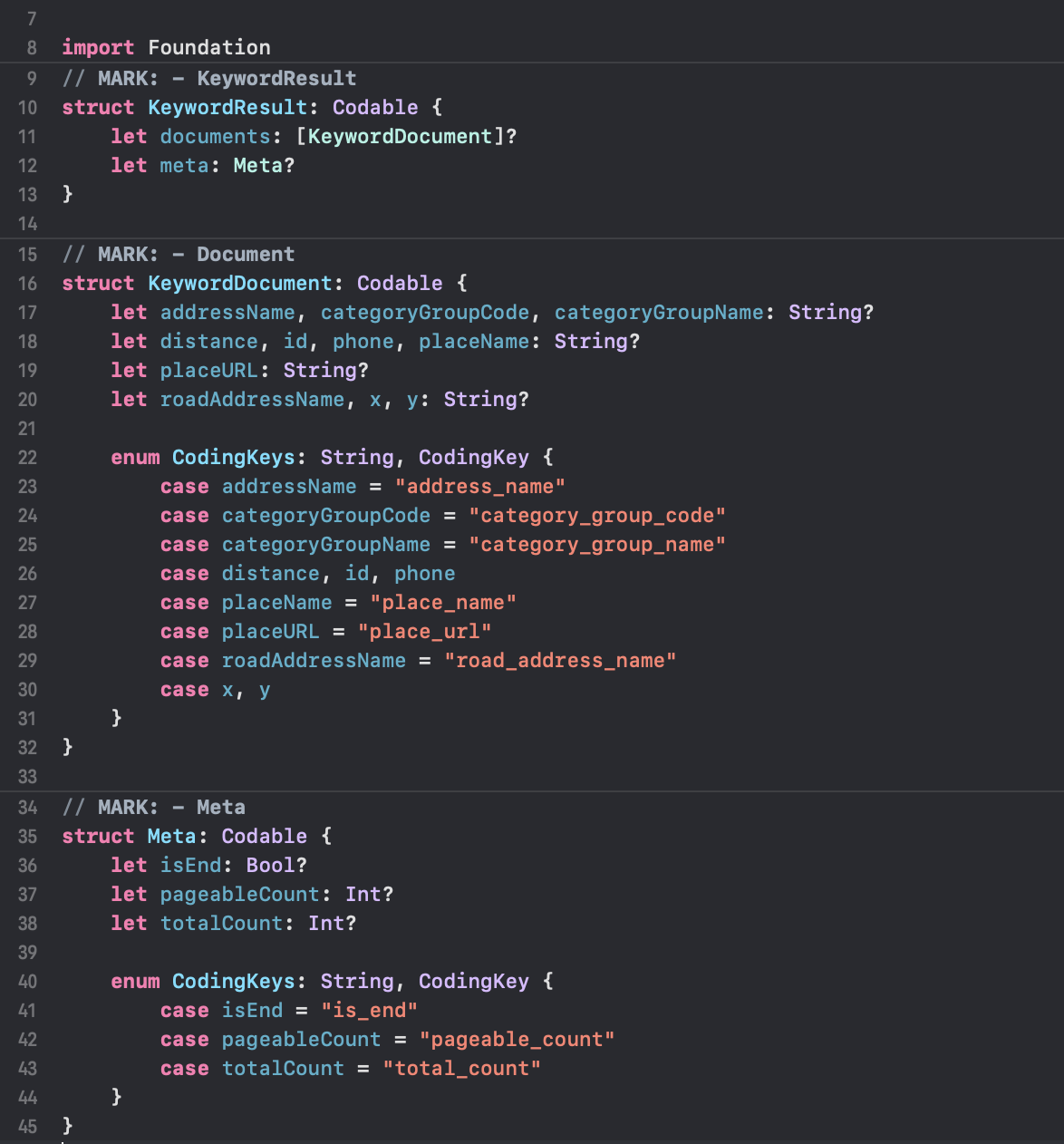Click "totalCount" in the let statement on line 38

click(222, 923)
